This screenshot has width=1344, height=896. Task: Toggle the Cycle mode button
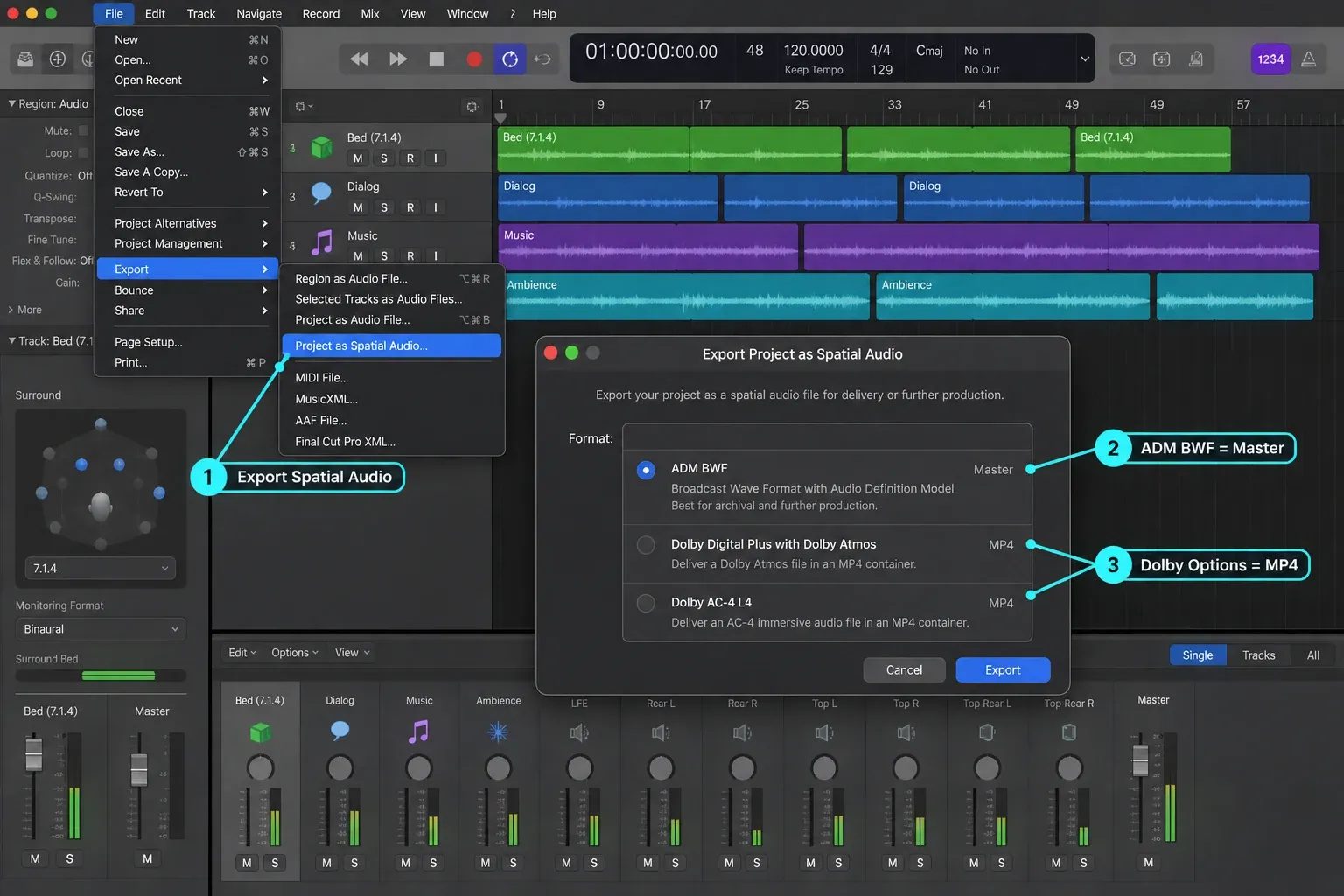tap(510, 59)
